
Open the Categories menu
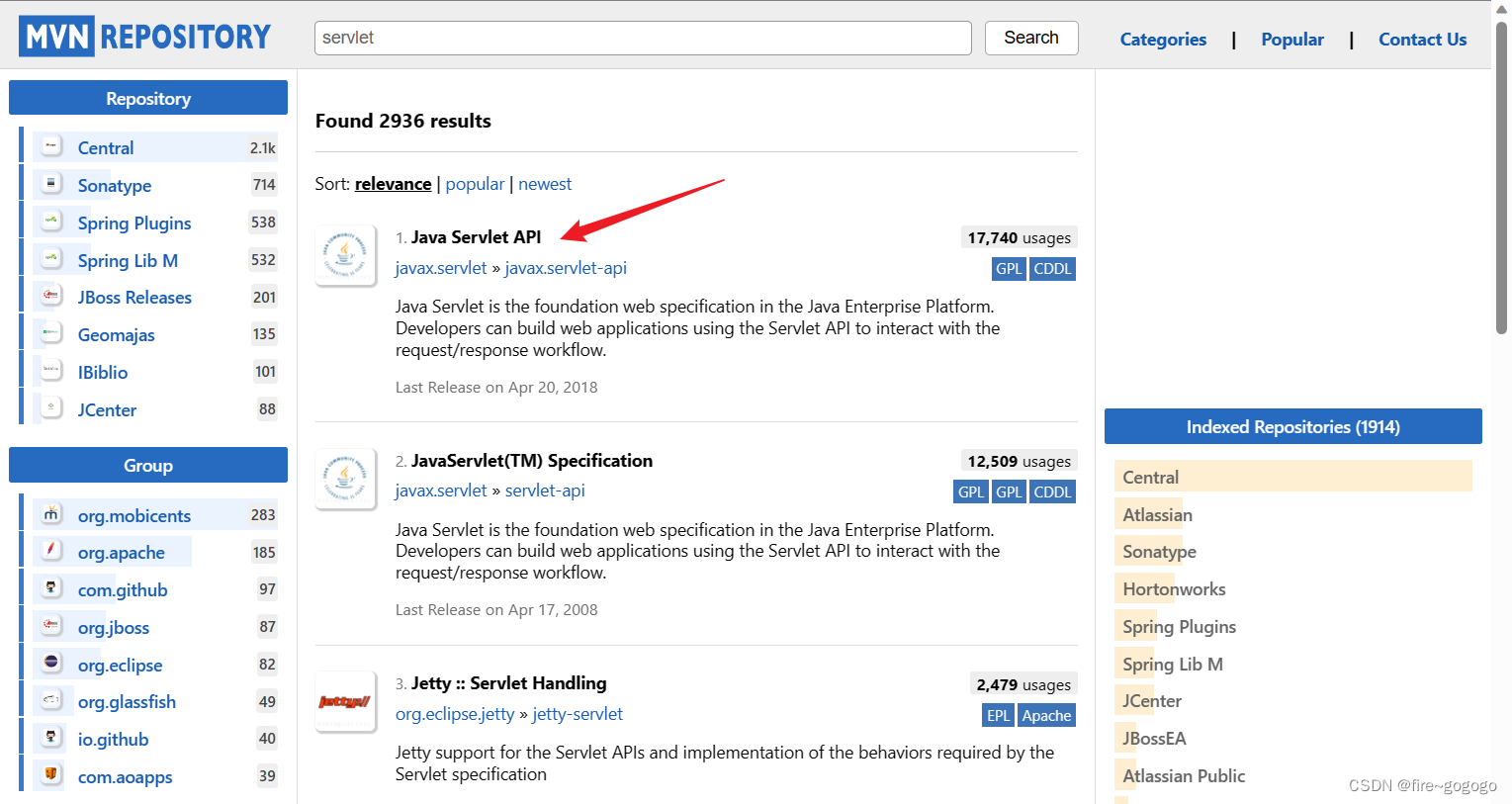[x=1163, y=40]
